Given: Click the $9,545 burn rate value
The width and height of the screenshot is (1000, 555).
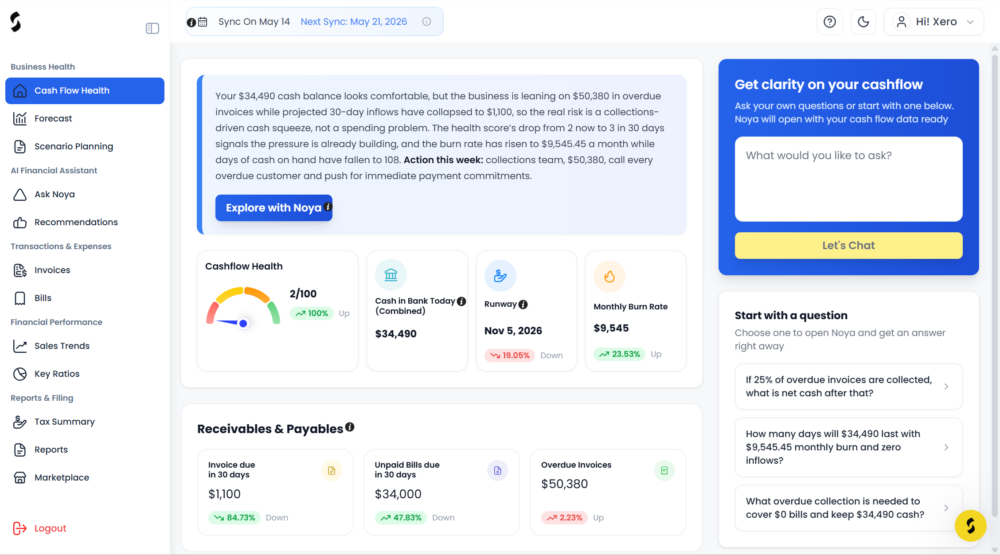Looking at the screenshot, I should 611,328.
